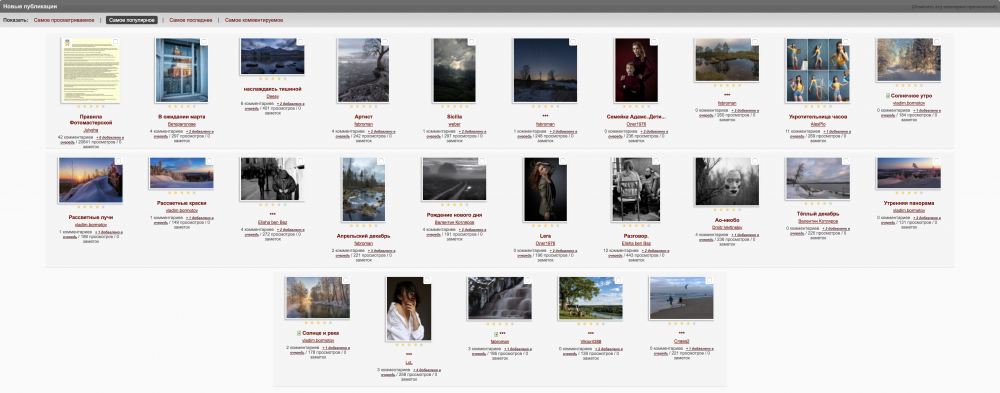The height and width of the screenshot is (393, 1000).
Task: Click green icon beside waterfall photo's '***' title
Action: 495,333
